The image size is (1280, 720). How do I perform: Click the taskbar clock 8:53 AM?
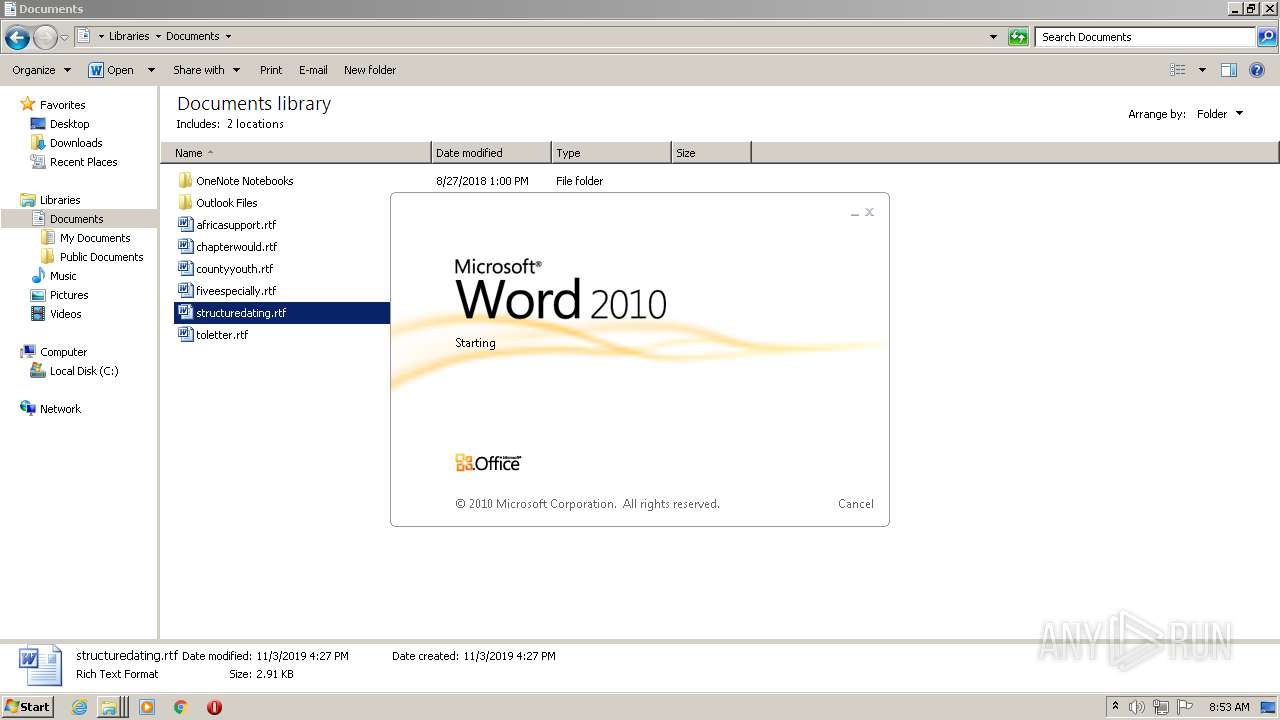coord(1229,707)
